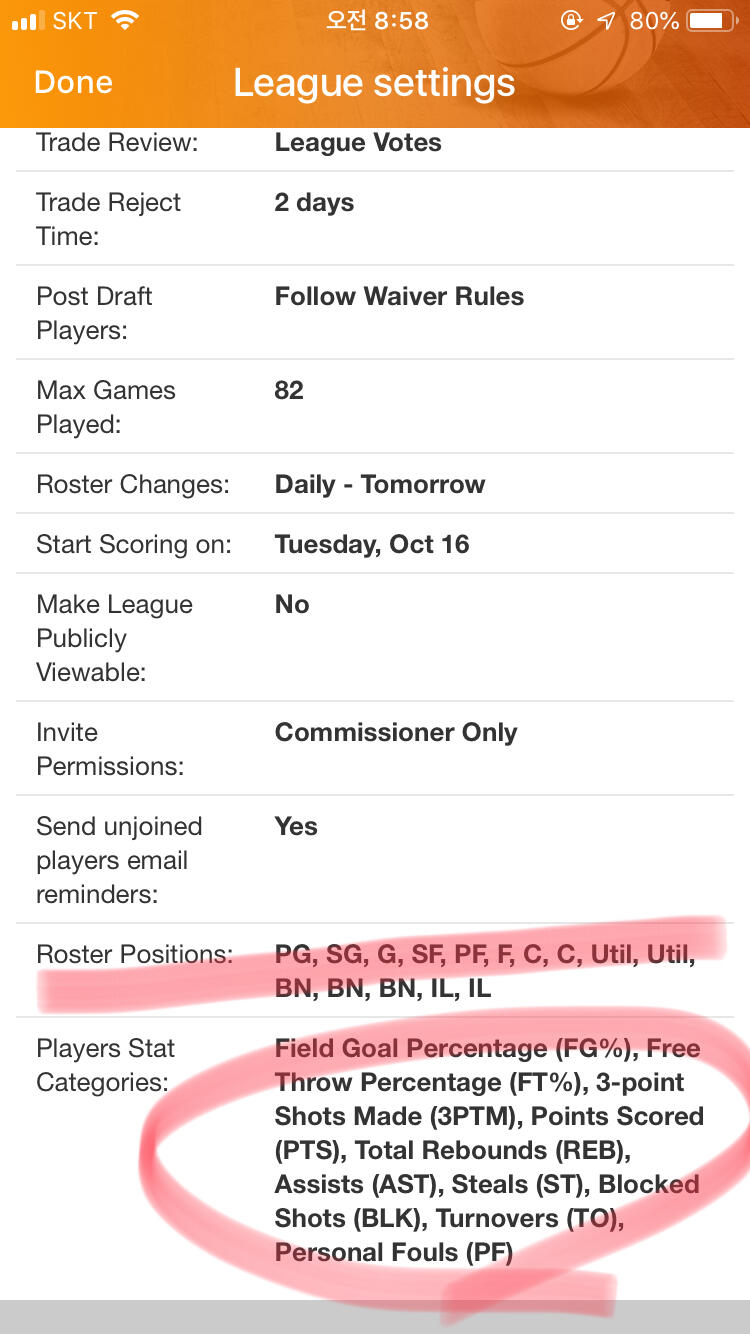Tap the battery icon in status bar

tap(713, 21)
